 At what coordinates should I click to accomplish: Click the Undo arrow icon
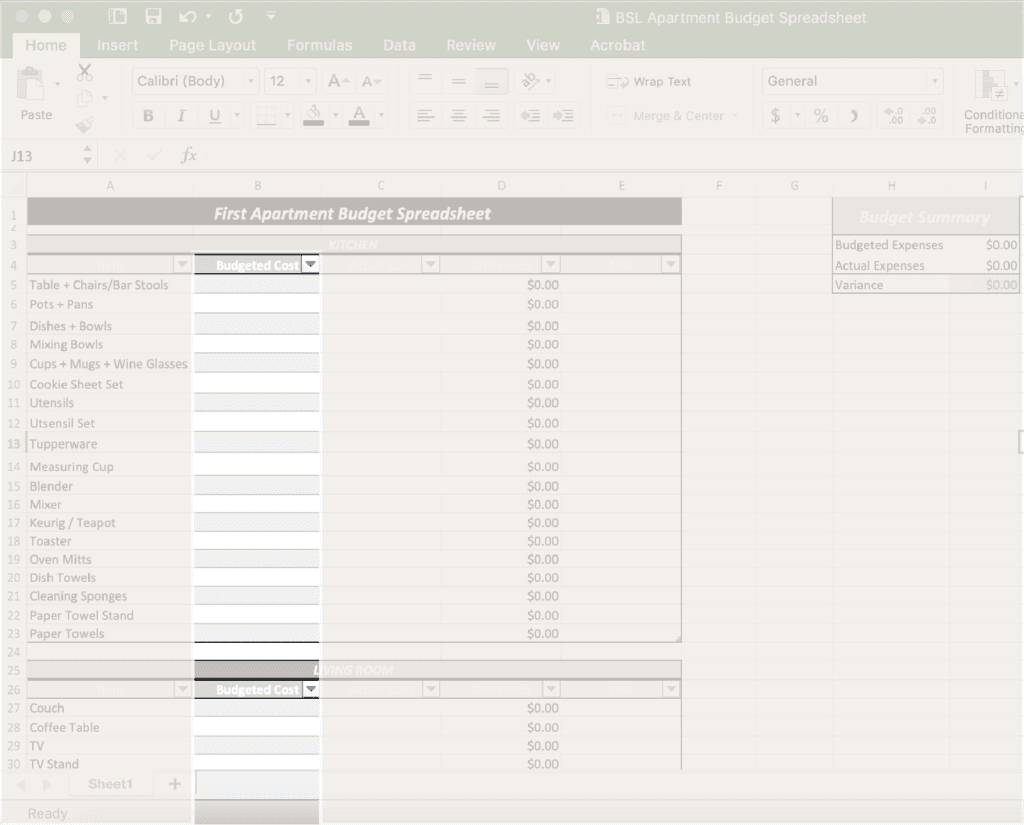tap(188, 17)
